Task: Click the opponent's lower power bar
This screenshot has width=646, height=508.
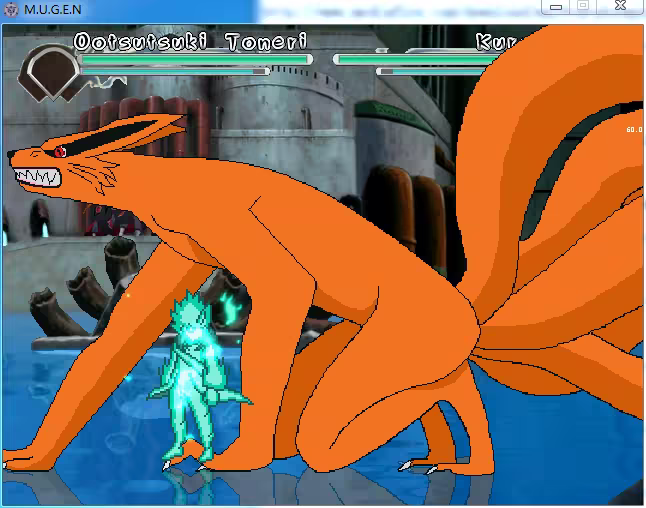Action: click(x=430, y=71)
